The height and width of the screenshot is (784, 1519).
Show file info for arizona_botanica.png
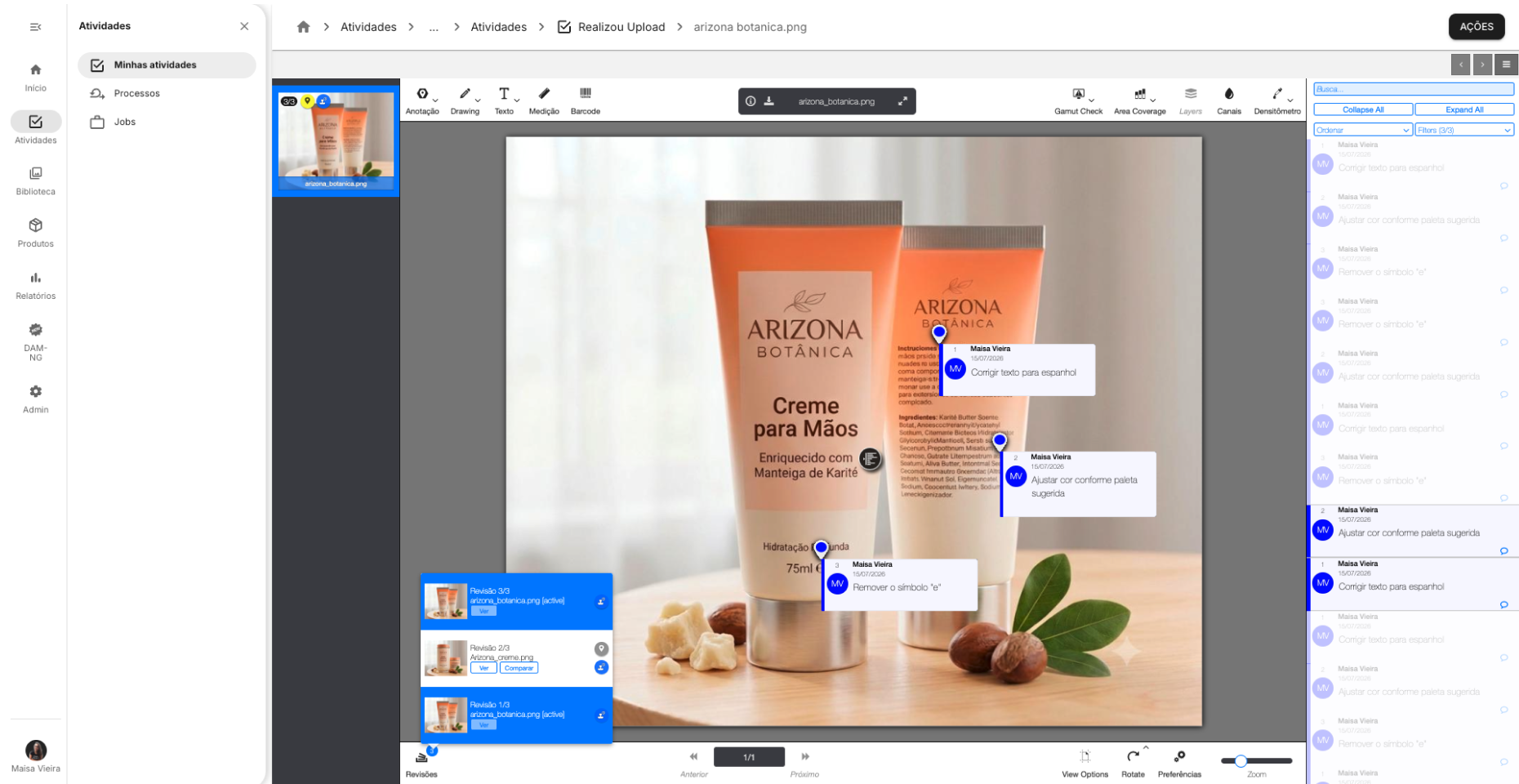(x=751, y=101)
